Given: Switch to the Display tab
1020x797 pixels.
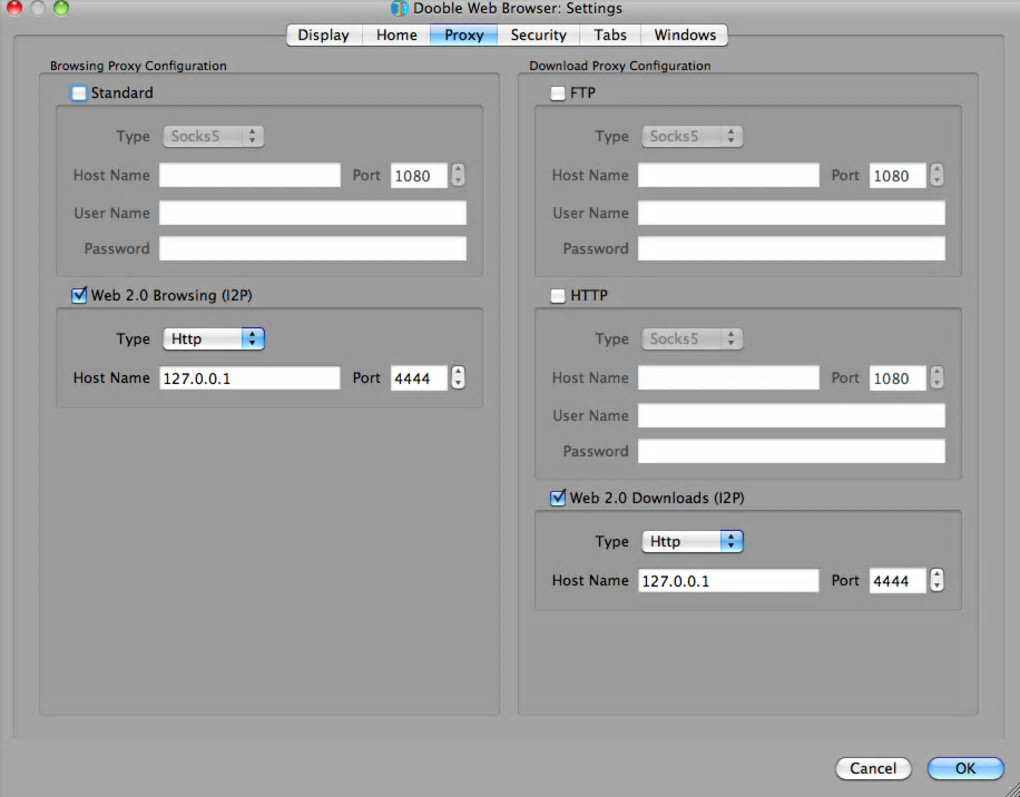Looking at the screenshot, I should (x=323, y=35).
